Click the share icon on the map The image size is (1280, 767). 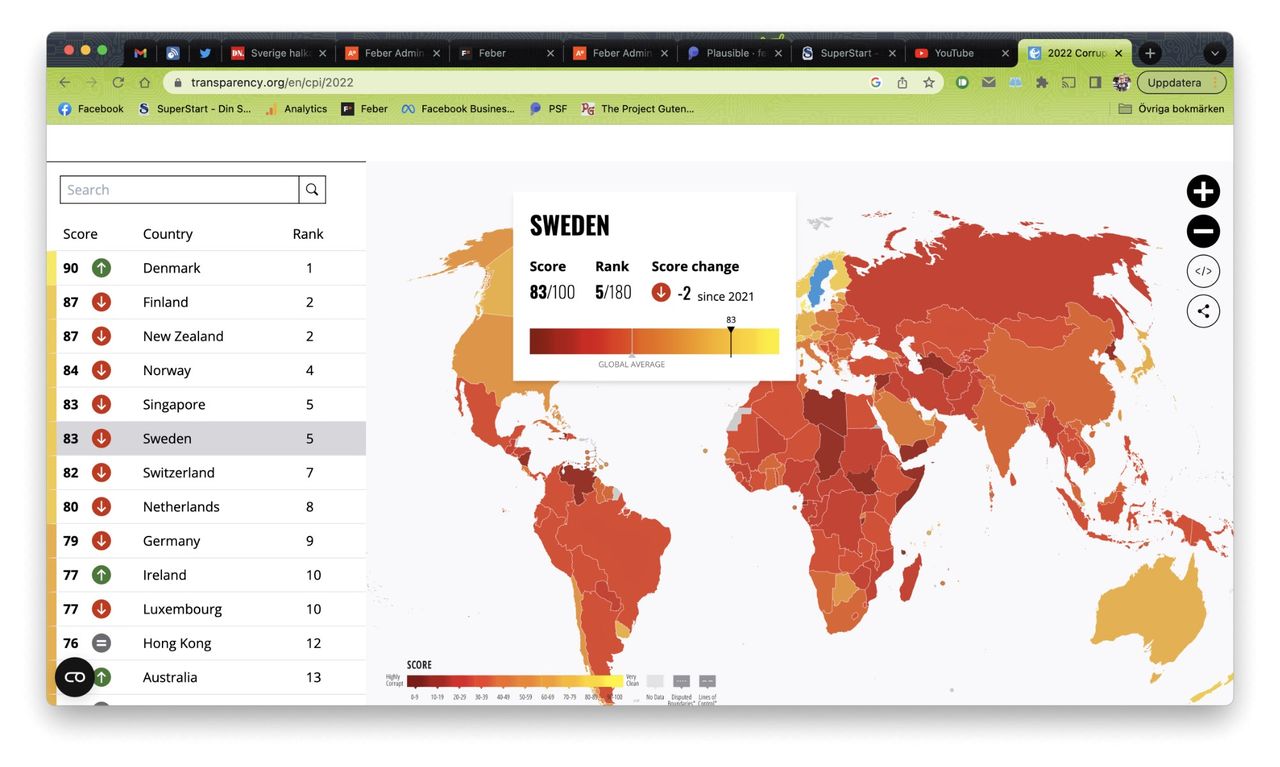1203,311
